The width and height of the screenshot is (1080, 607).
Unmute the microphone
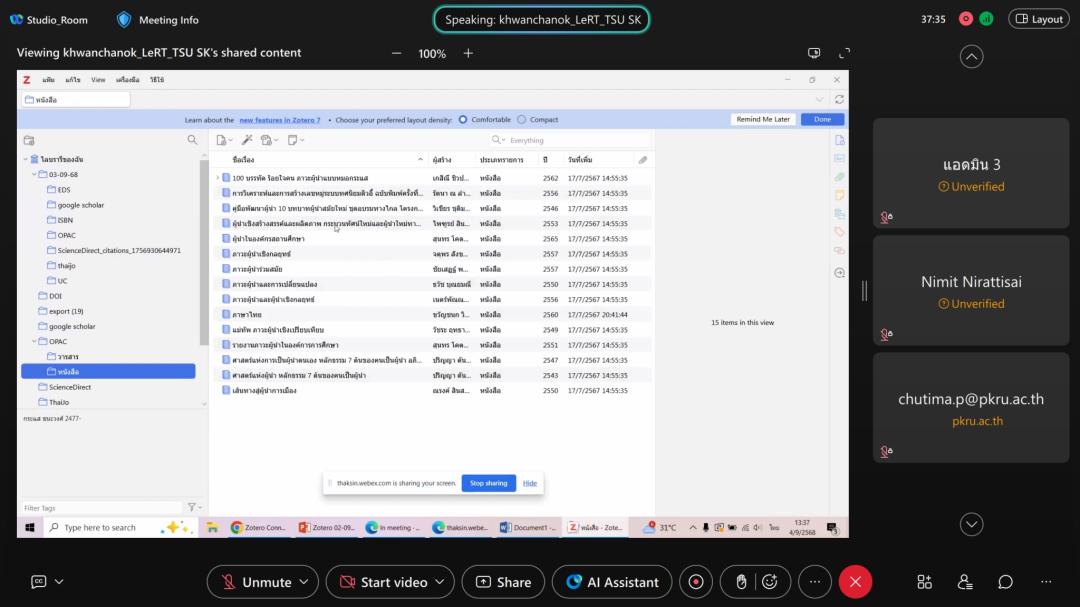256,582
